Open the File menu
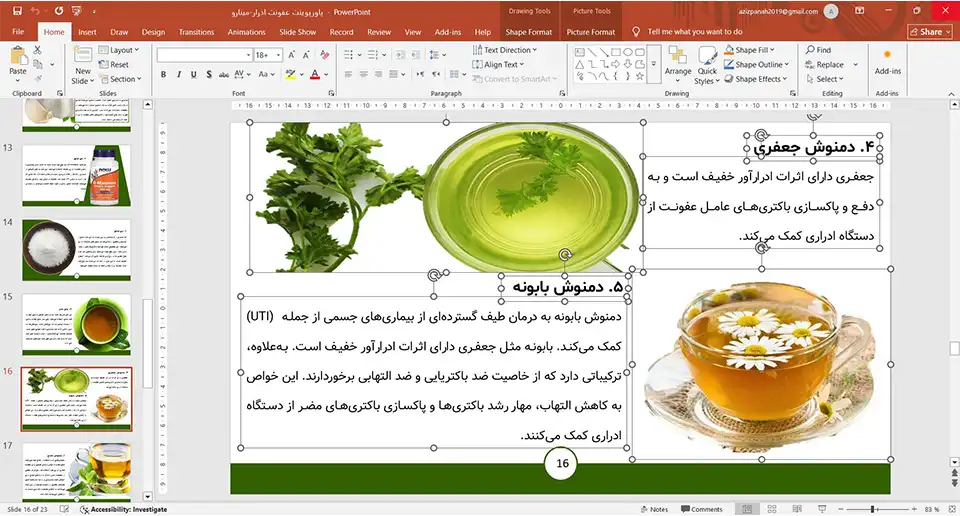The image size is (960, 516). 18,32
